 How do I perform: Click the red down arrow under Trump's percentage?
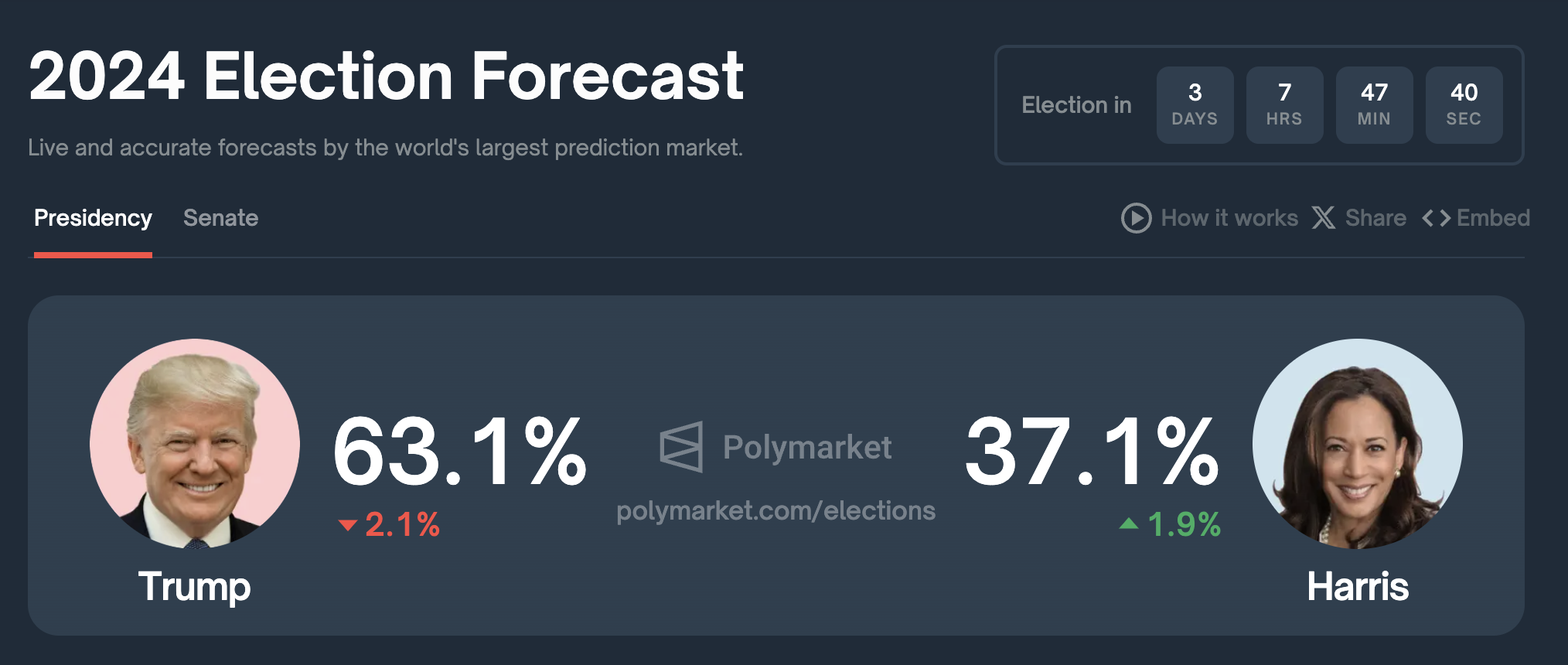348,526
